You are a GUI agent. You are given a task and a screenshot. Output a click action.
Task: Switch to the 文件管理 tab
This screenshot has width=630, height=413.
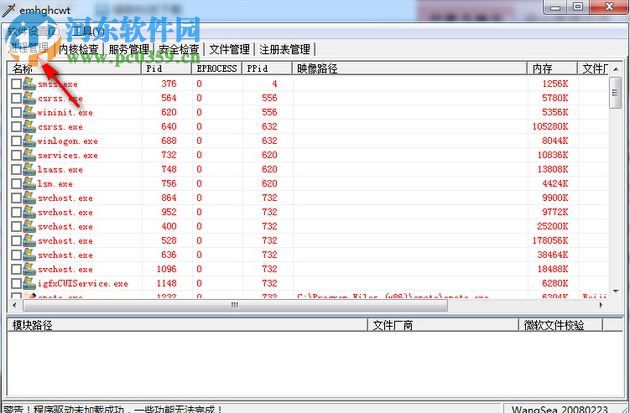point(229,49)
